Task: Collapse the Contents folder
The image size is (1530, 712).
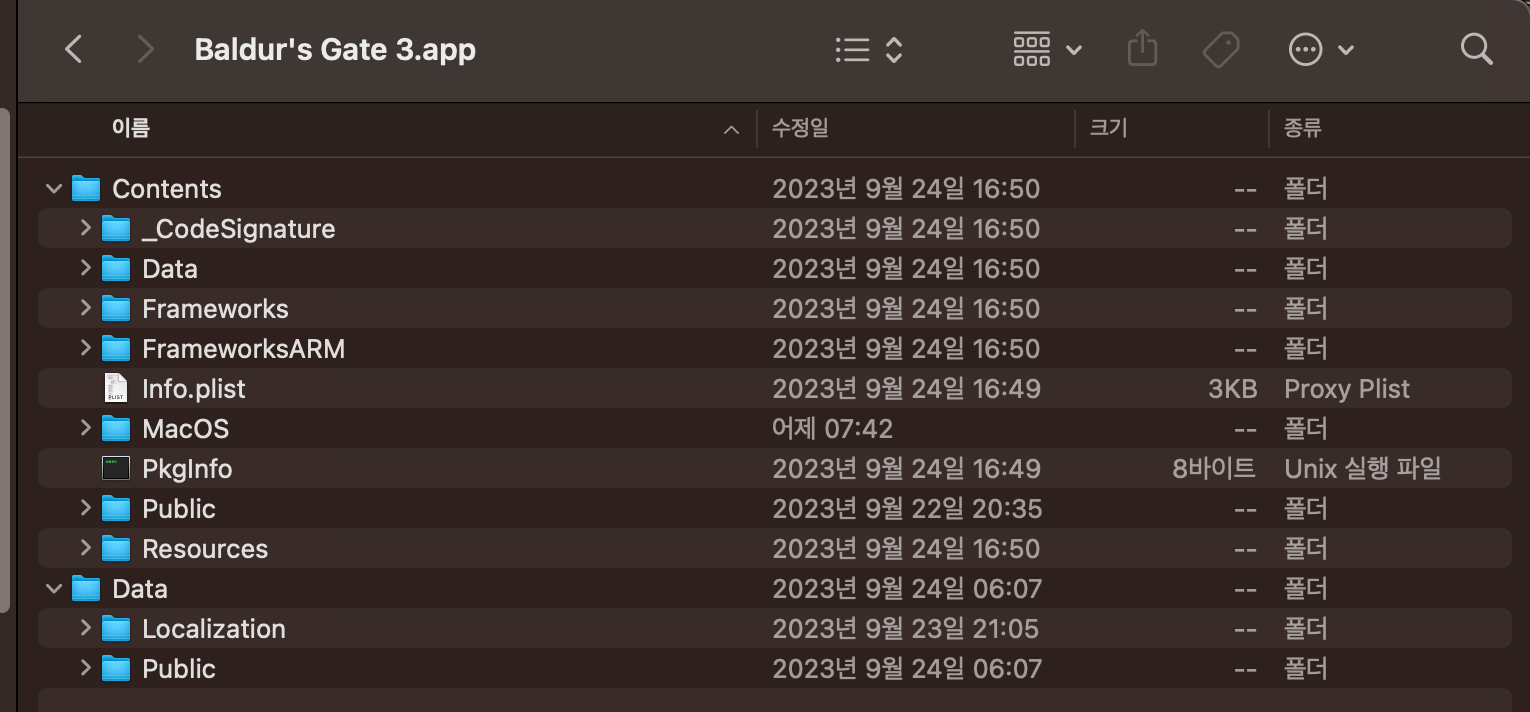Action: click(x=54, y=189)
